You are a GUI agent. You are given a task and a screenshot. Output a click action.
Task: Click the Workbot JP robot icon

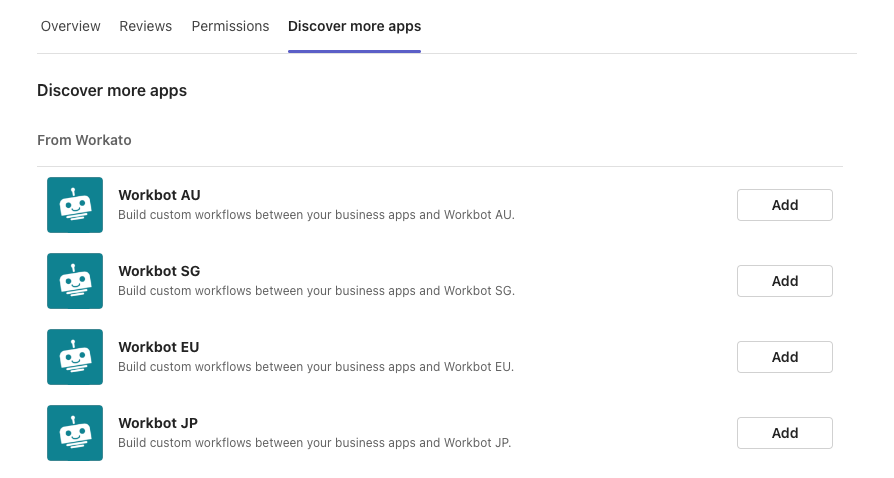[x=75, y=433]
